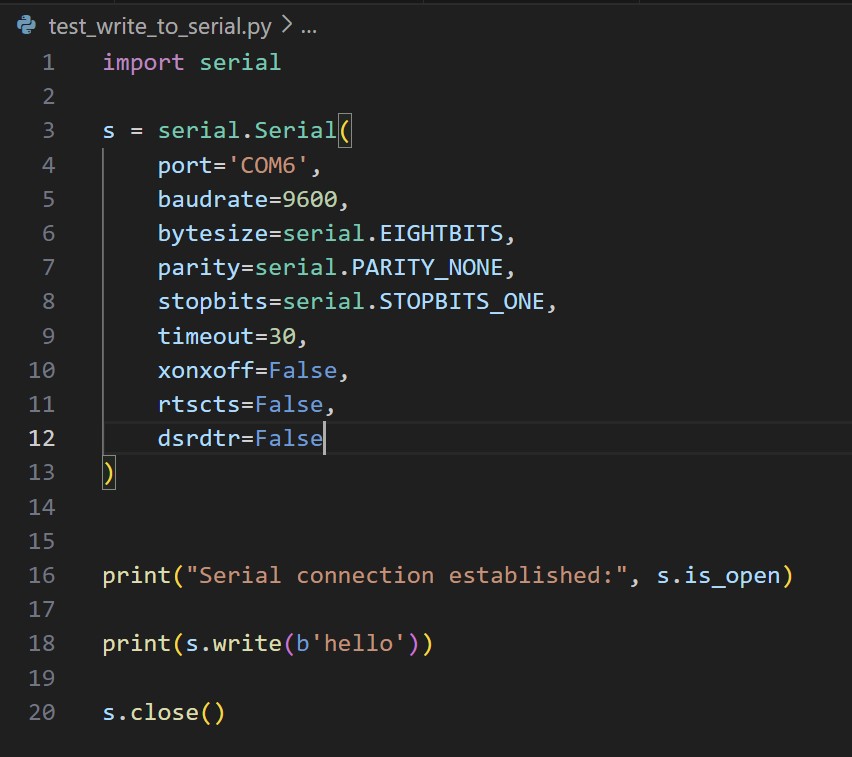852x757 pixels.
Task: Click line number 16 in the gutter
Action: (42, 575)
